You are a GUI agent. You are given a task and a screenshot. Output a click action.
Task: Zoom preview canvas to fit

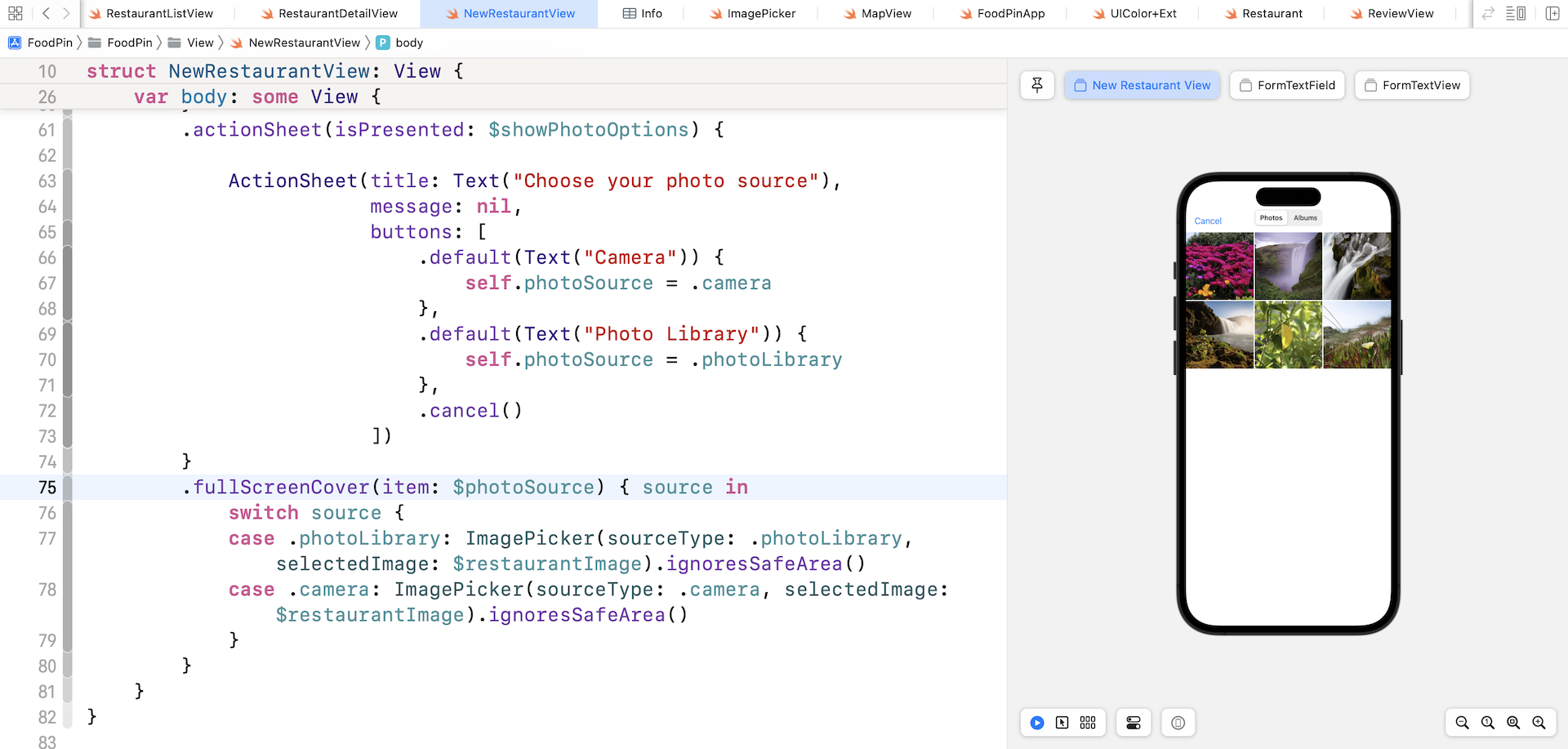pos(1513,723)
